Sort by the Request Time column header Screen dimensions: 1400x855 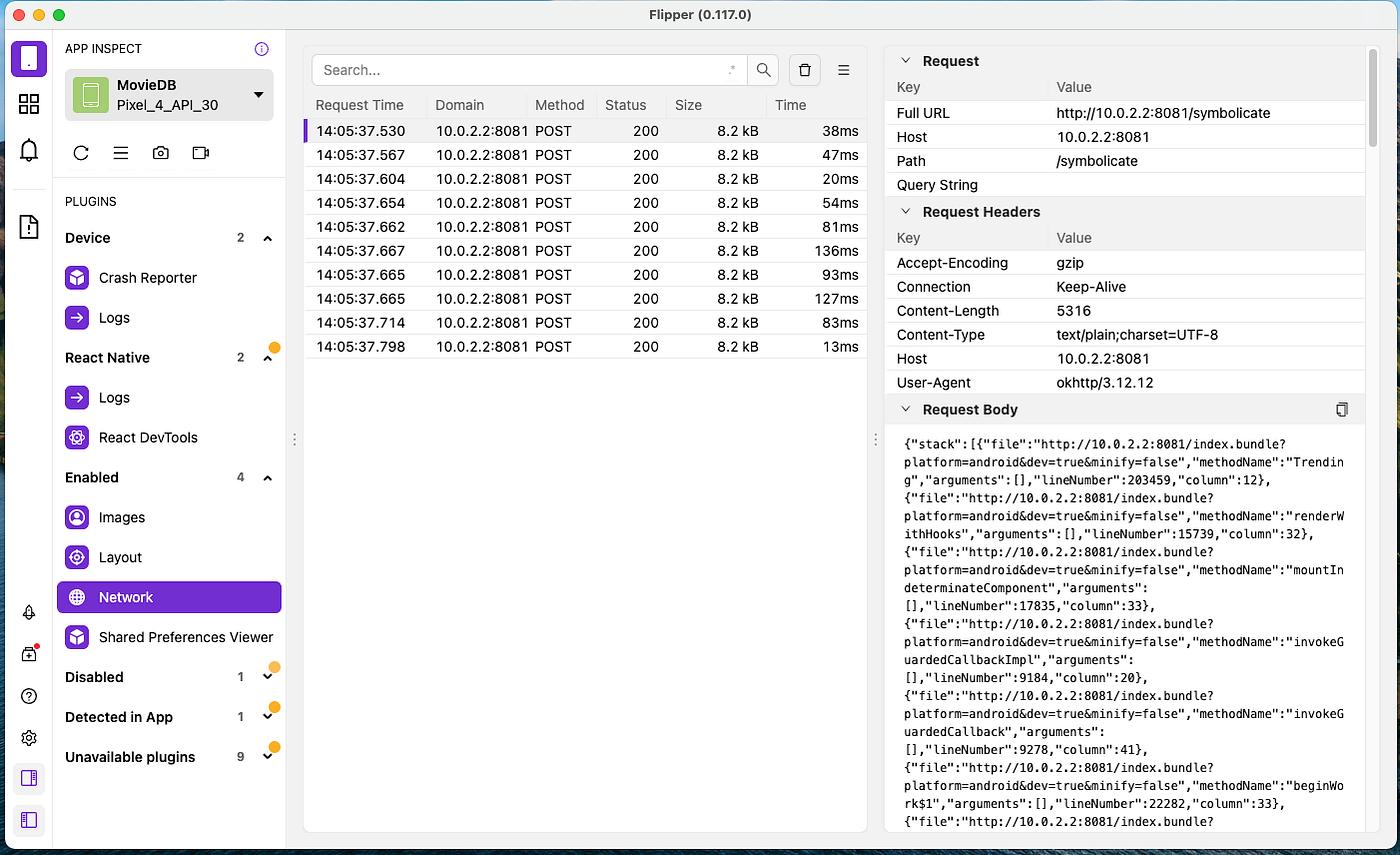(x=360, y=105)
